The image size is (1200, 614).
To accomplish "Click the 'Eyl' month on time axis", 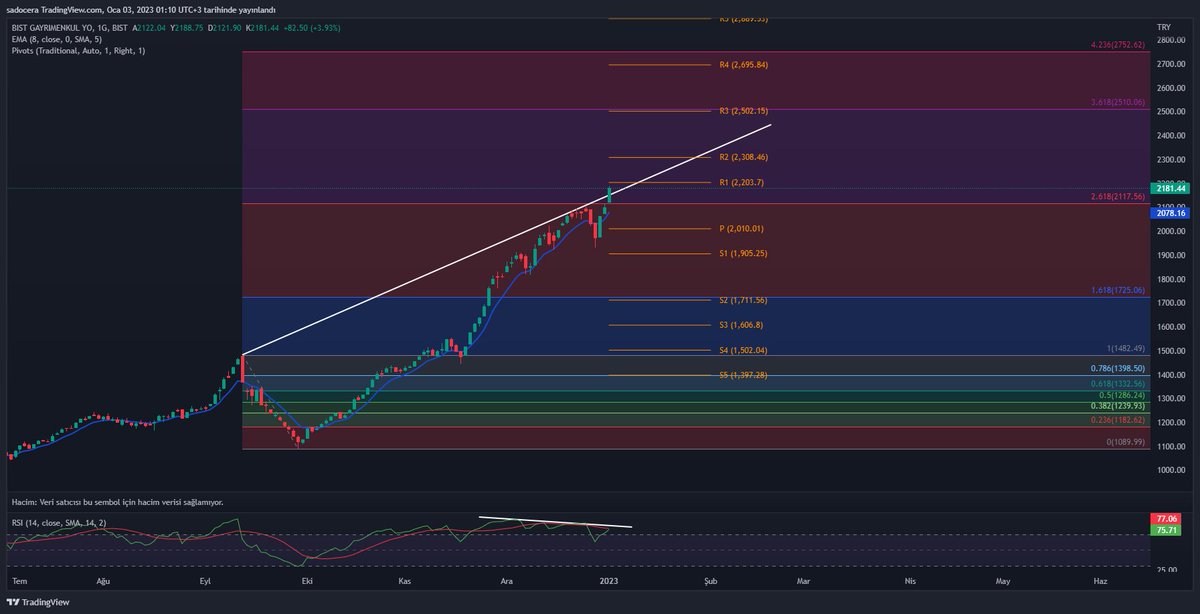I will (206, 580).
